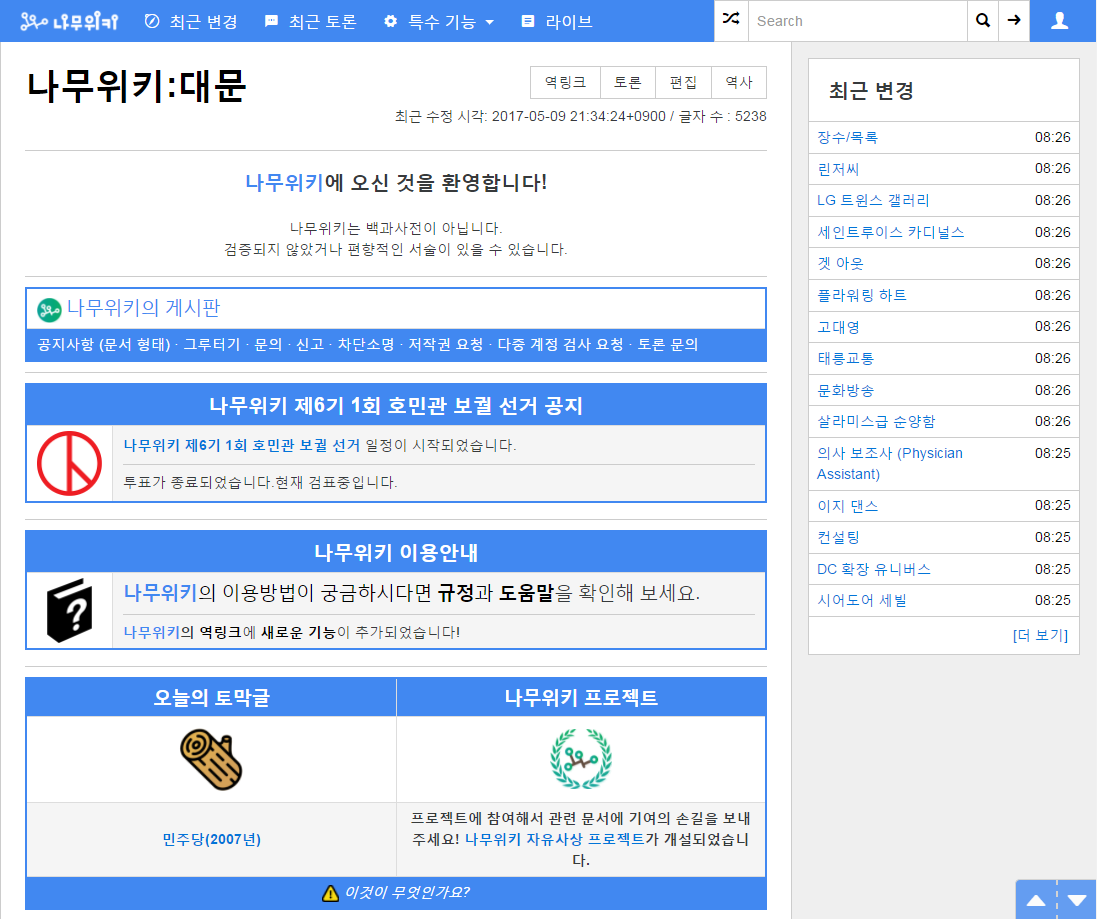Click the red ballot icon in the election notice

pyautogui.click(x=68, y=462)
